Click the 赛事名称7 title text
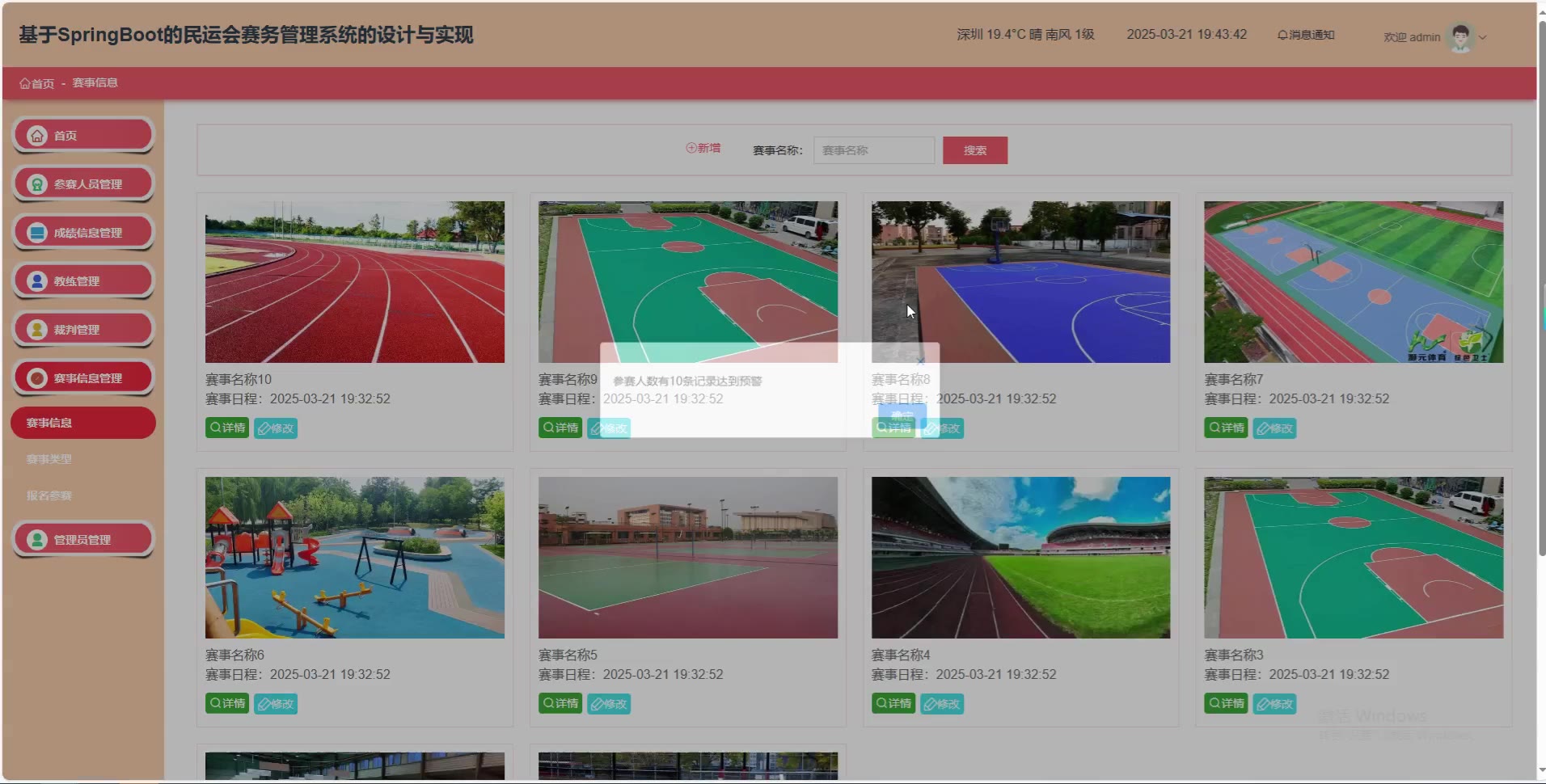Screen dimensions: 1546x784 click(x=1234, y=379)
